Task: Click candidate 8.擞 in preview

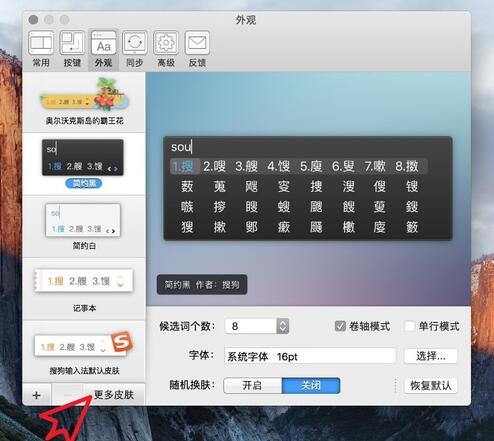Action: pos(407,166)
